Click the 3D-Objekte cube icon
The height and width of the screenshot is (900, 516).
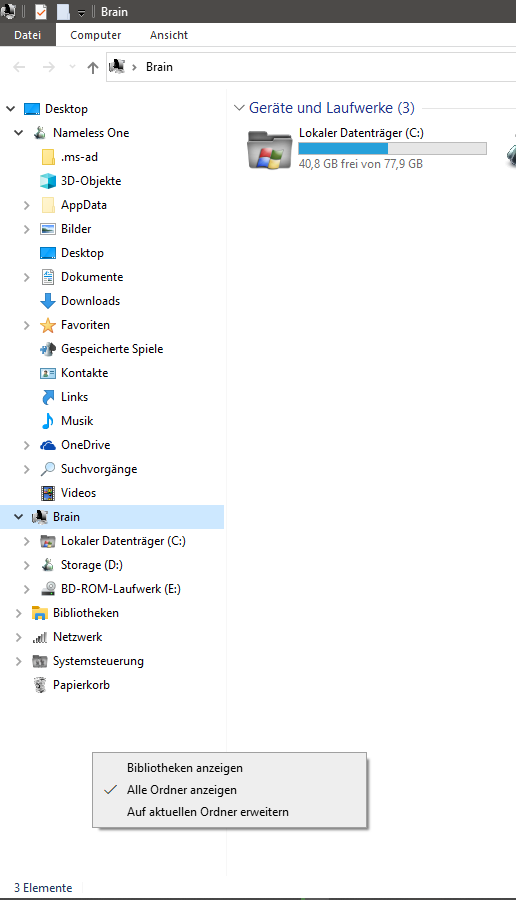tap(48, 181)
